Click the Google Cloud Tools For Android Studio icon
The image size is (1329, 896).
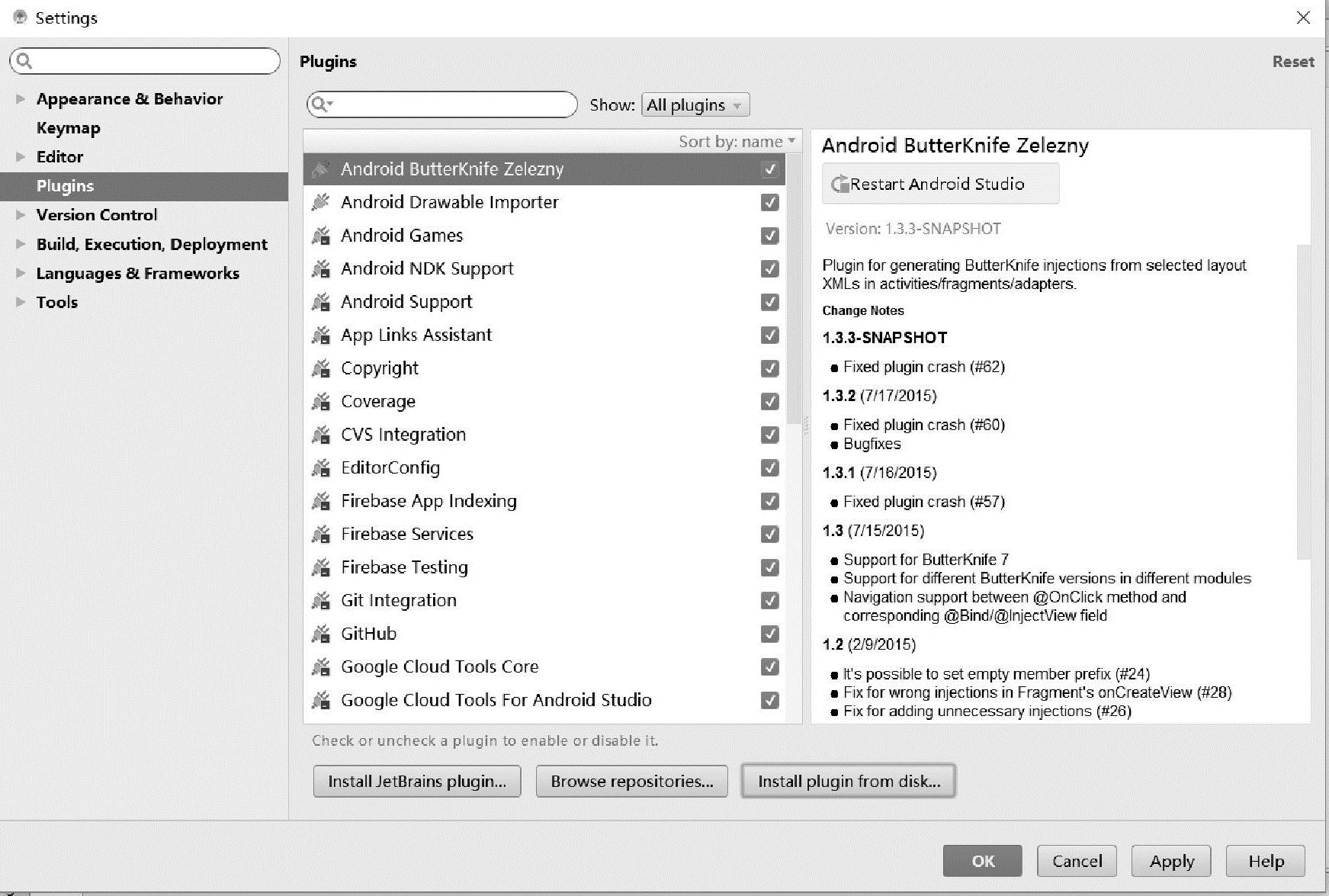click(321, 700)
